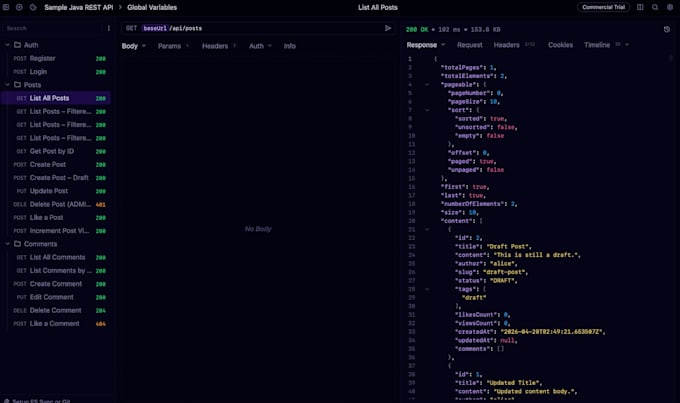
Task: Open the cookie jar circle icon in the top bar
Action: pyautogui.click(x=19, y=7)
